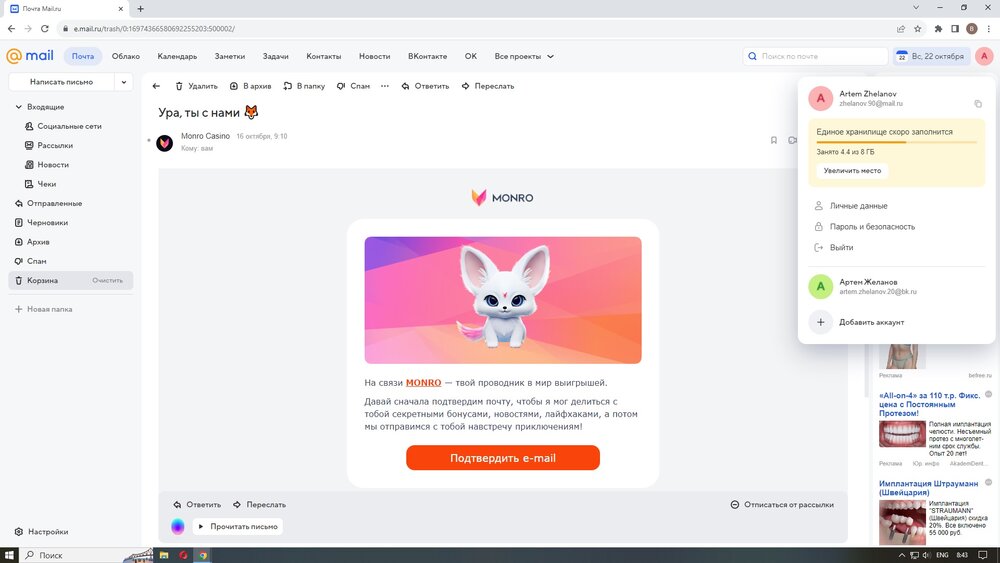Mark the email as spam

[x=353, y=86]
